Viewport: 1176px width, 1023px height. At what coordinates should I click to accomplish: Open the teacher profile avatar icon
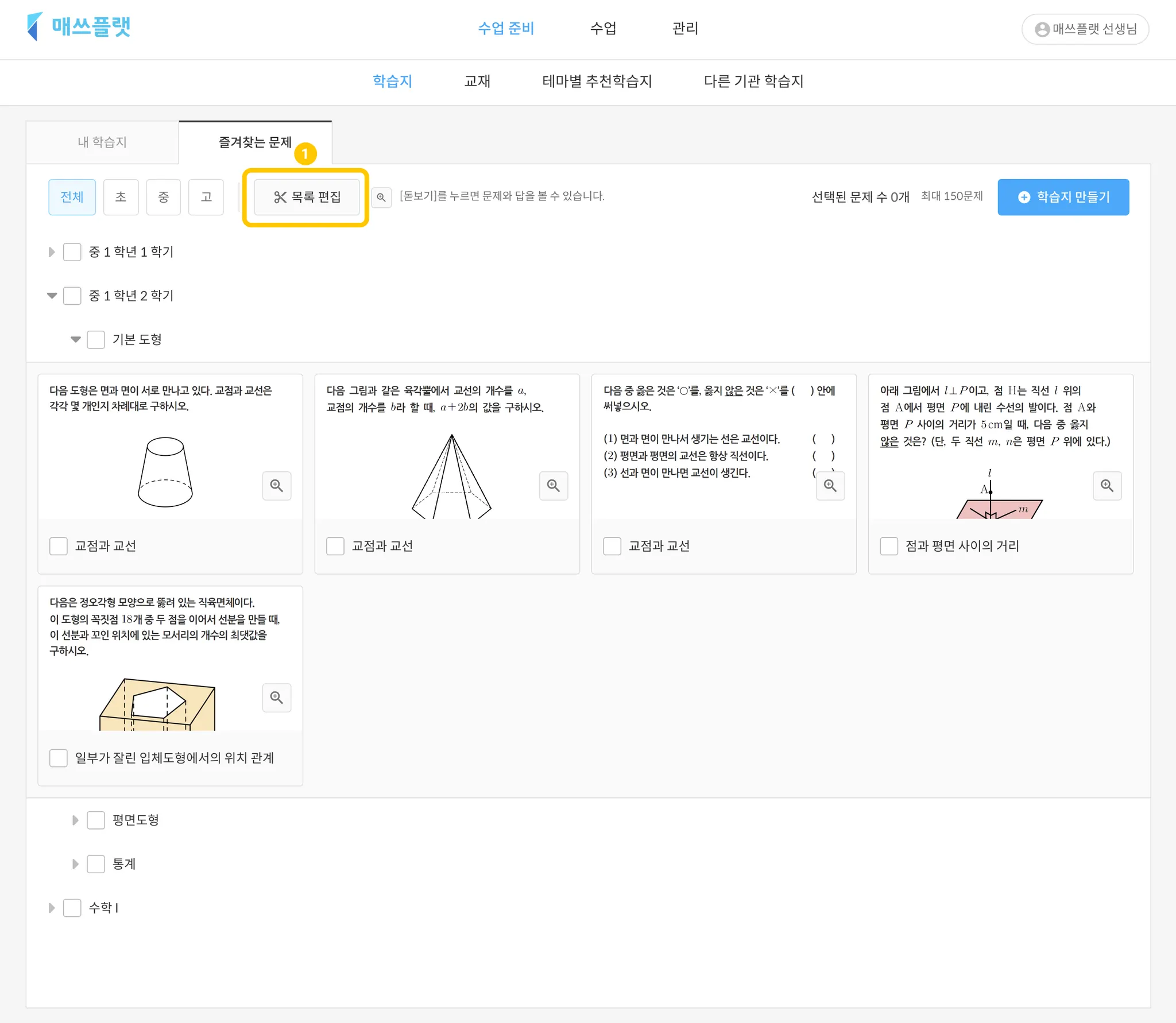[1042, 29]
